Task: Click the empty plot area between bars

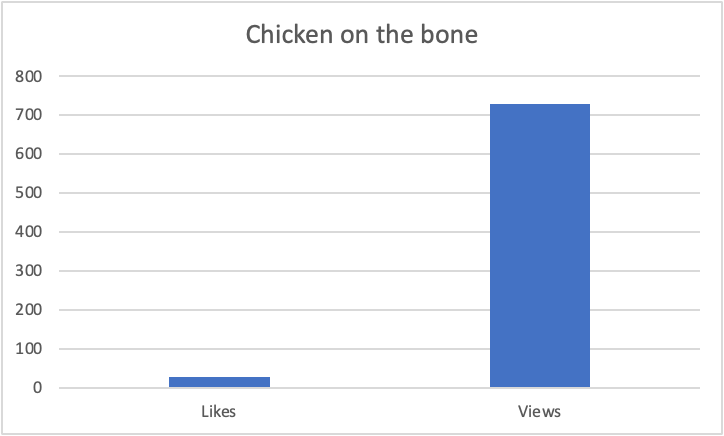Action: click(x=380, y=212)
